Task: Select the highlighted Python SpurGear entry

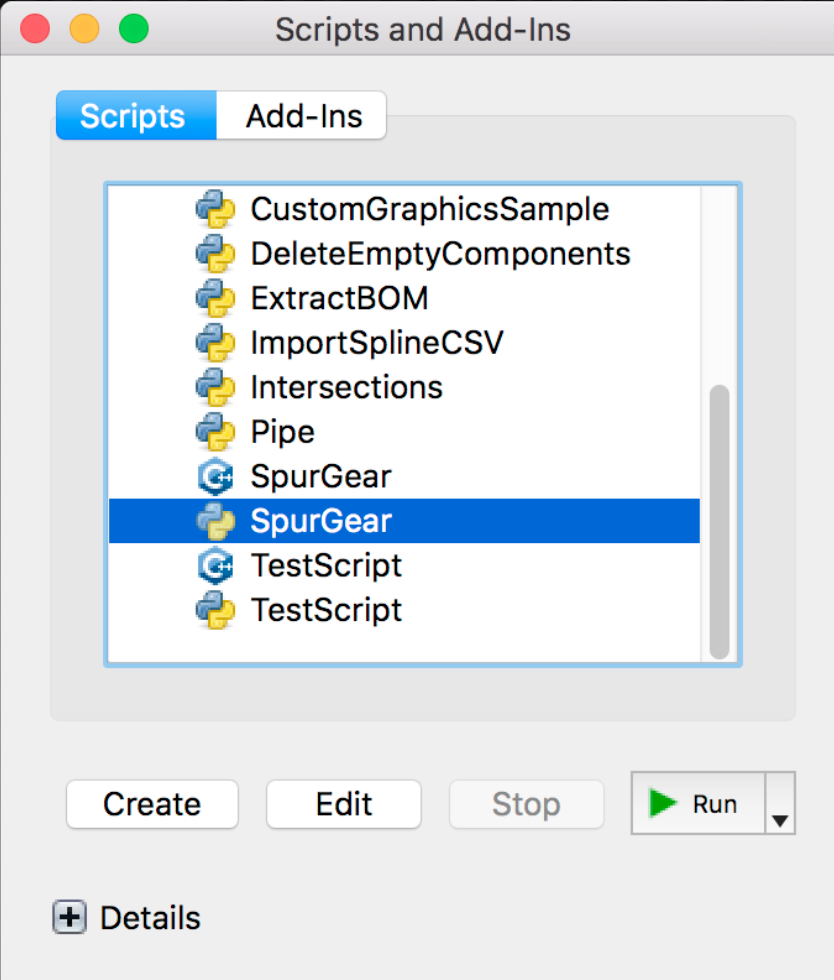Action: [x=321, y=521]
